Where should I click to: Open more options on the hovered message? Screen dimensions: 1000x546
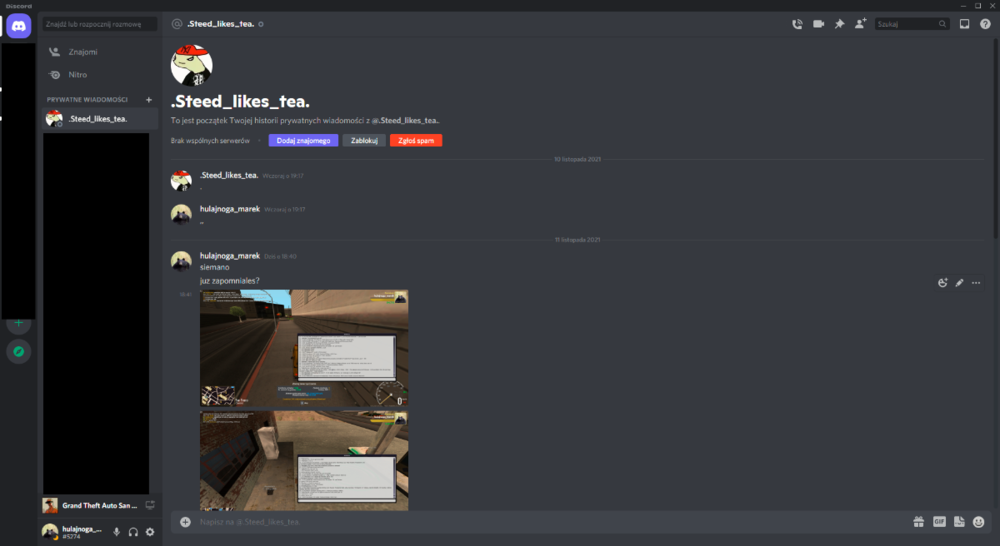coord(976,283)
